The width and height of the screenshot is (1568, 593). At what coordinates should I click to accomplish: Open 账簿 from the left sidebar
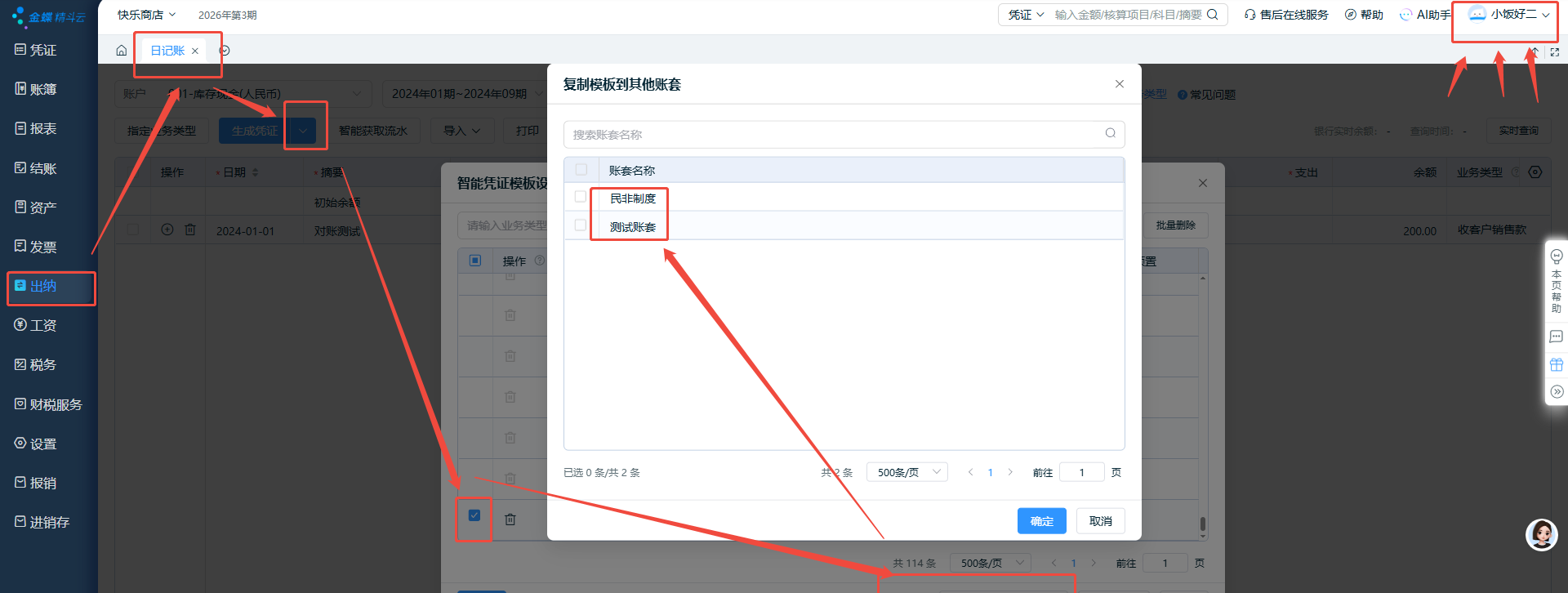tap(36, 89)
